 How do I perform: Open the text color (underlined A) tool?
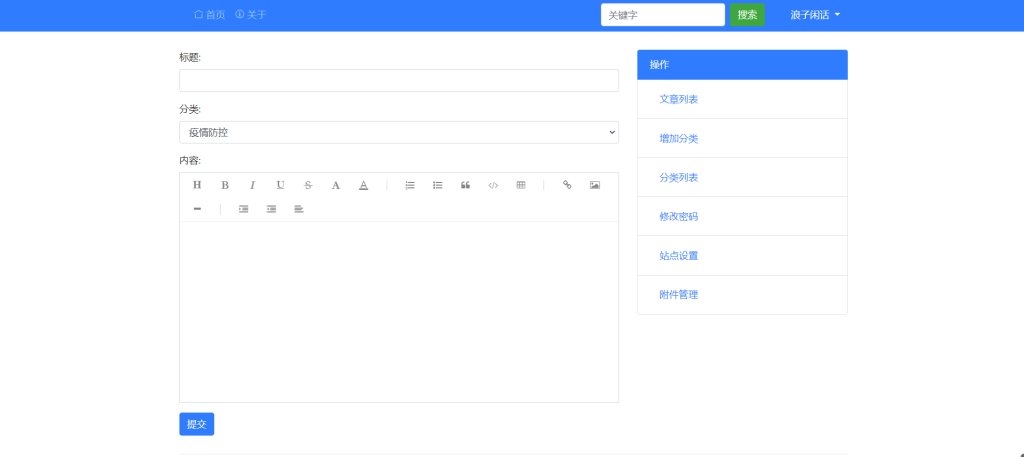pos(364,185)
